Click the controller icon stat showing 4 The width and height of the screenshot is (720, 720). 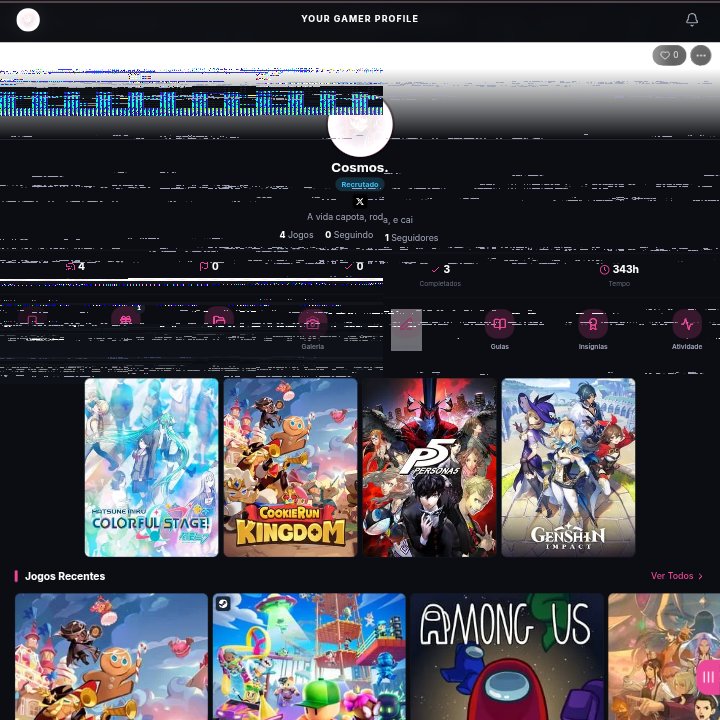[75, 266]
